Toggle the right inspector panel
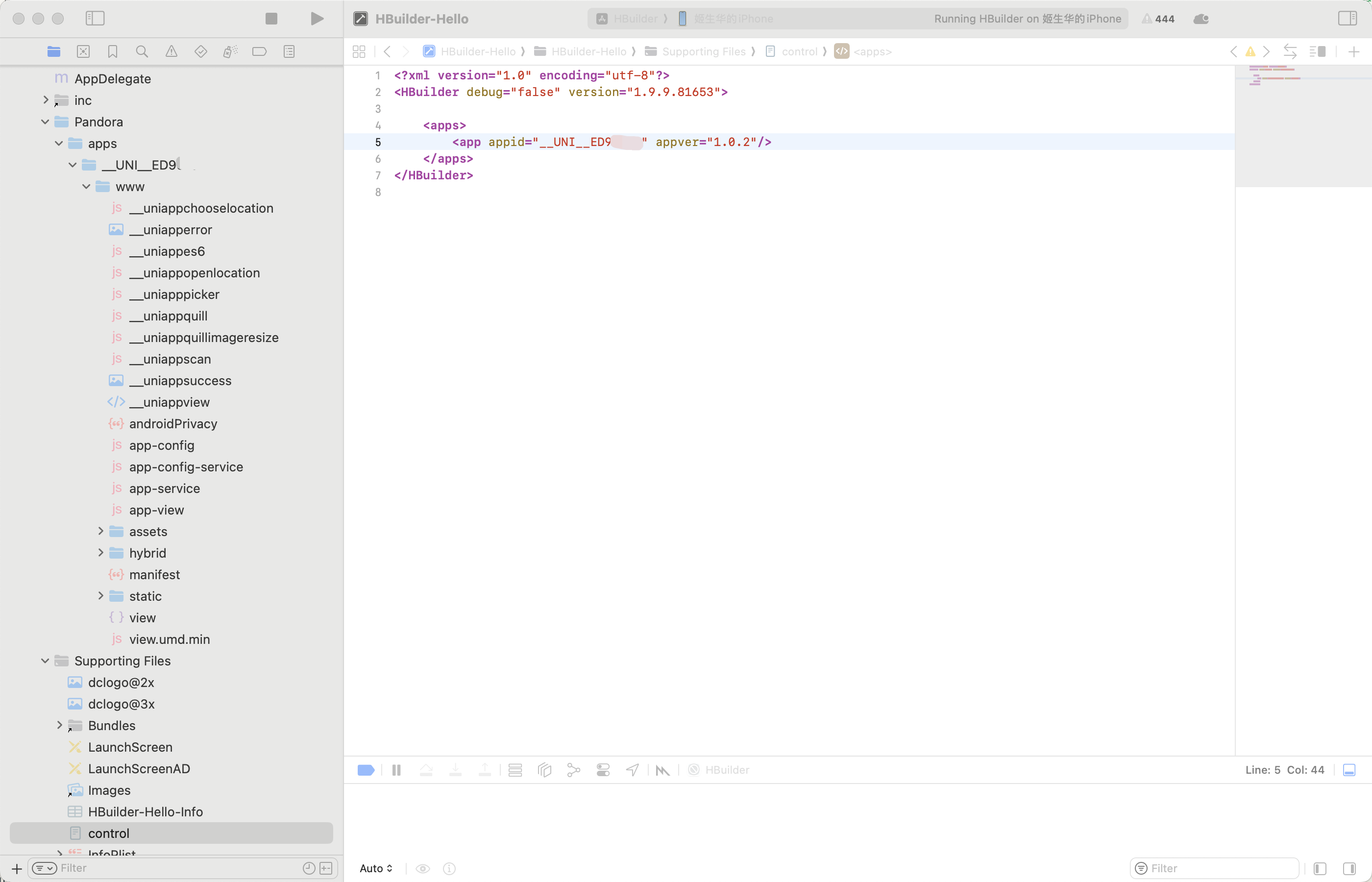Screen dimensions: 1372x882 1347,19
